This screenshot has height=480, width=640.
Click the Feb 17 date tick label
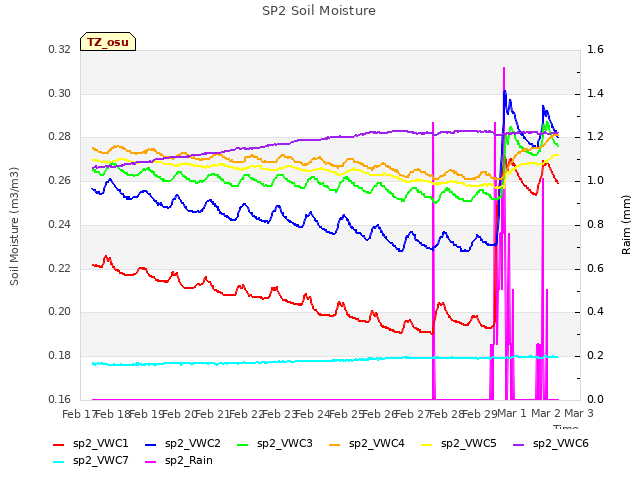[78, 414]
